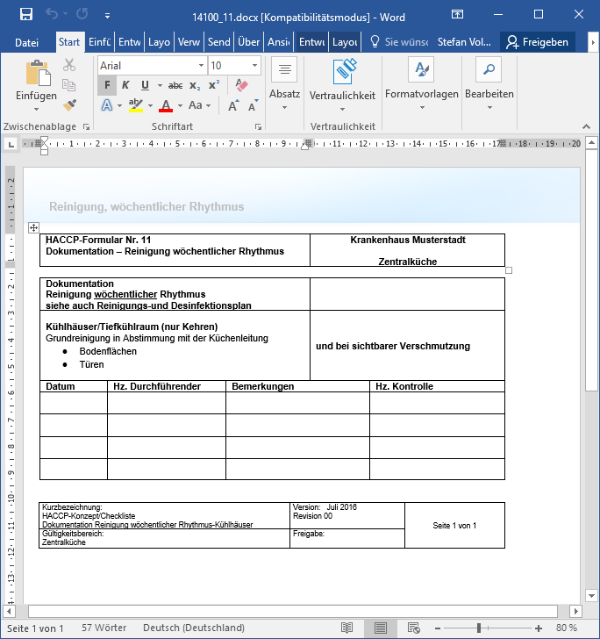Click the 57 Wörter word count
The width and height of the screenshot is (600, 639).
[104, 628]
